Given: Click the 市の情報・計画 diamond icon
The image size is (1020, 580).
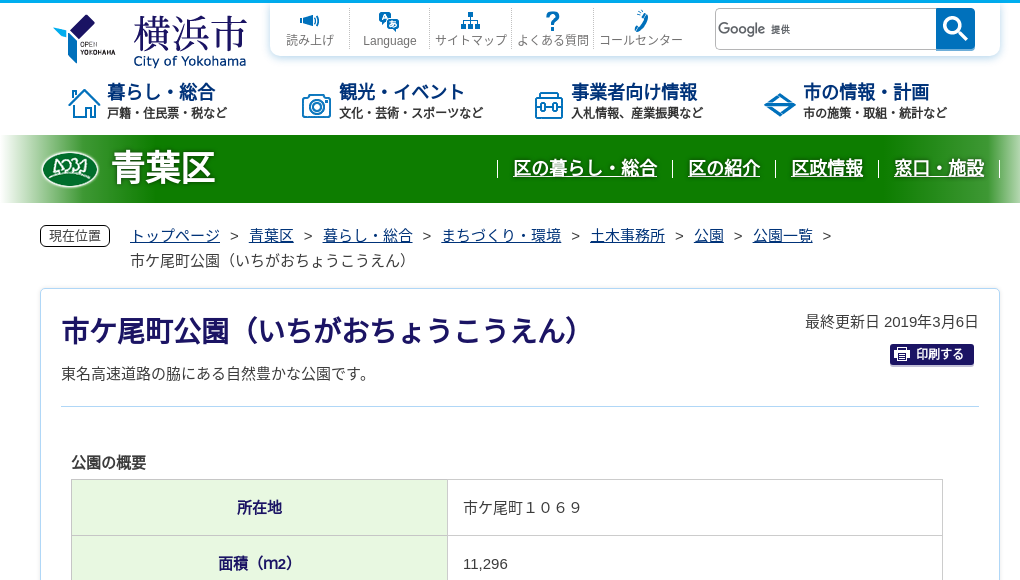Looking at the screenshot, I should pyautogui.click(x=779, y=104).
